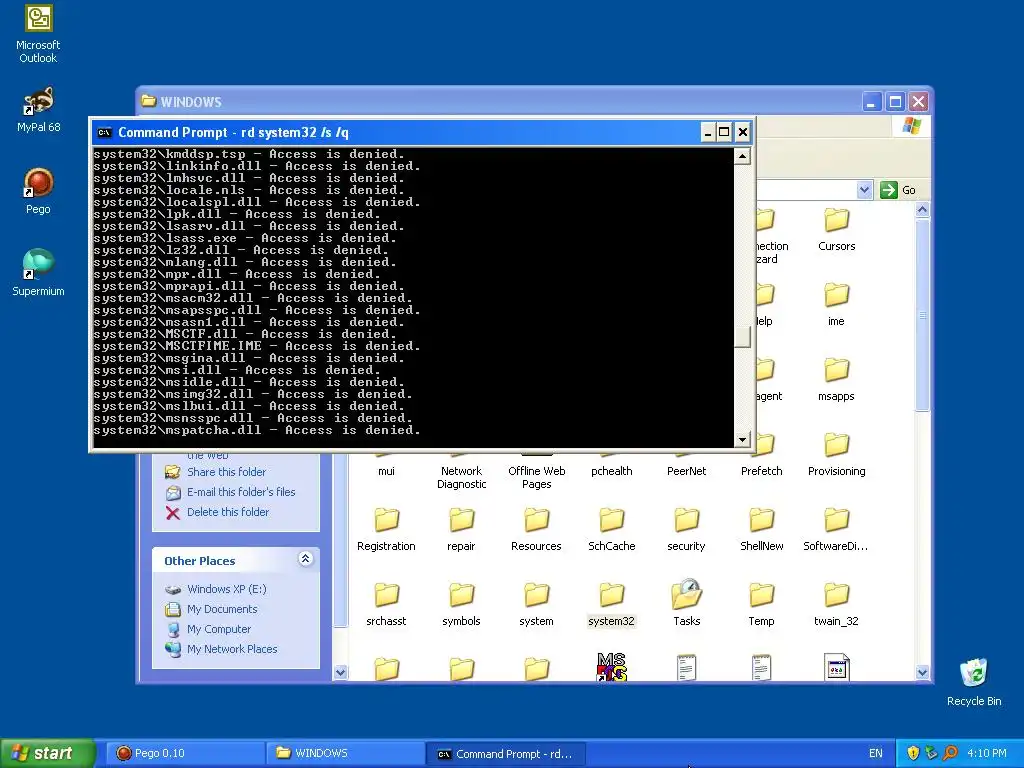This screenshot has height=768, width=1024.
Task: Select the pchealth folder label
Action: tap(611, 472)
